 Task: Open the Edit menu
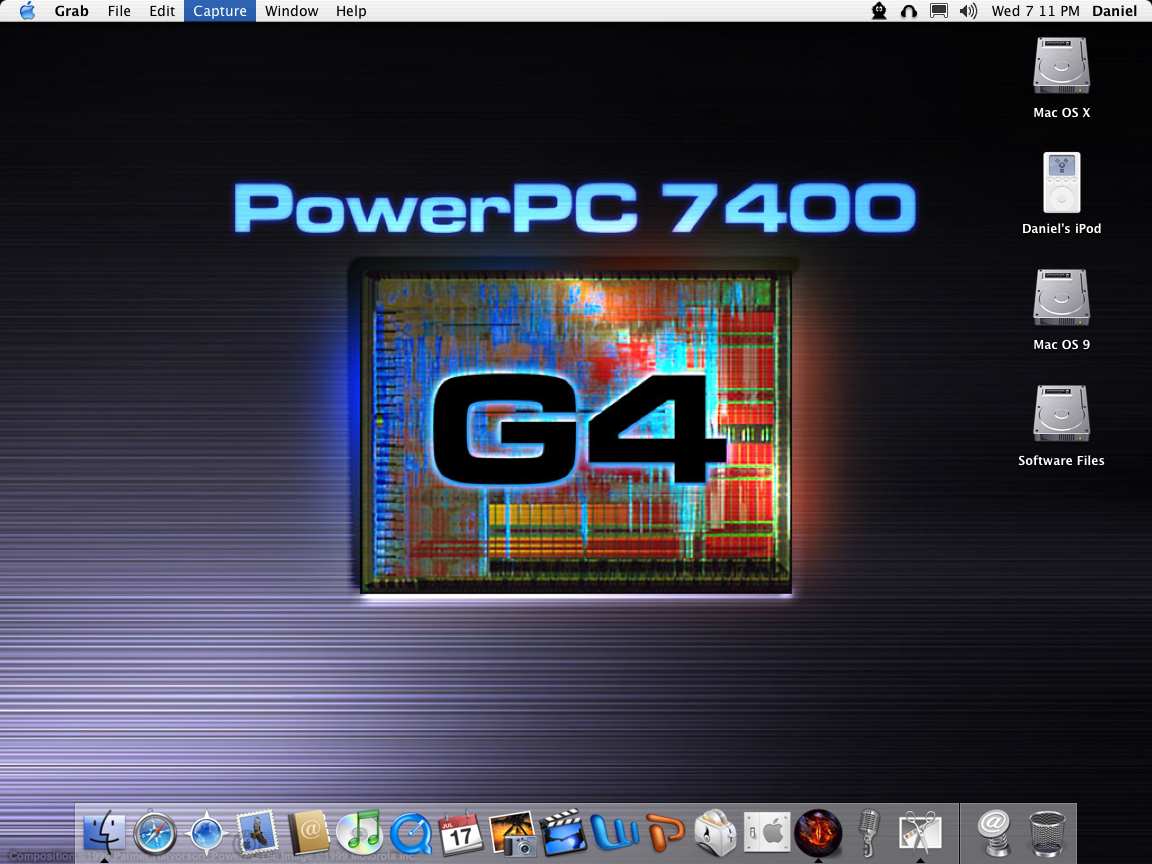162,11
